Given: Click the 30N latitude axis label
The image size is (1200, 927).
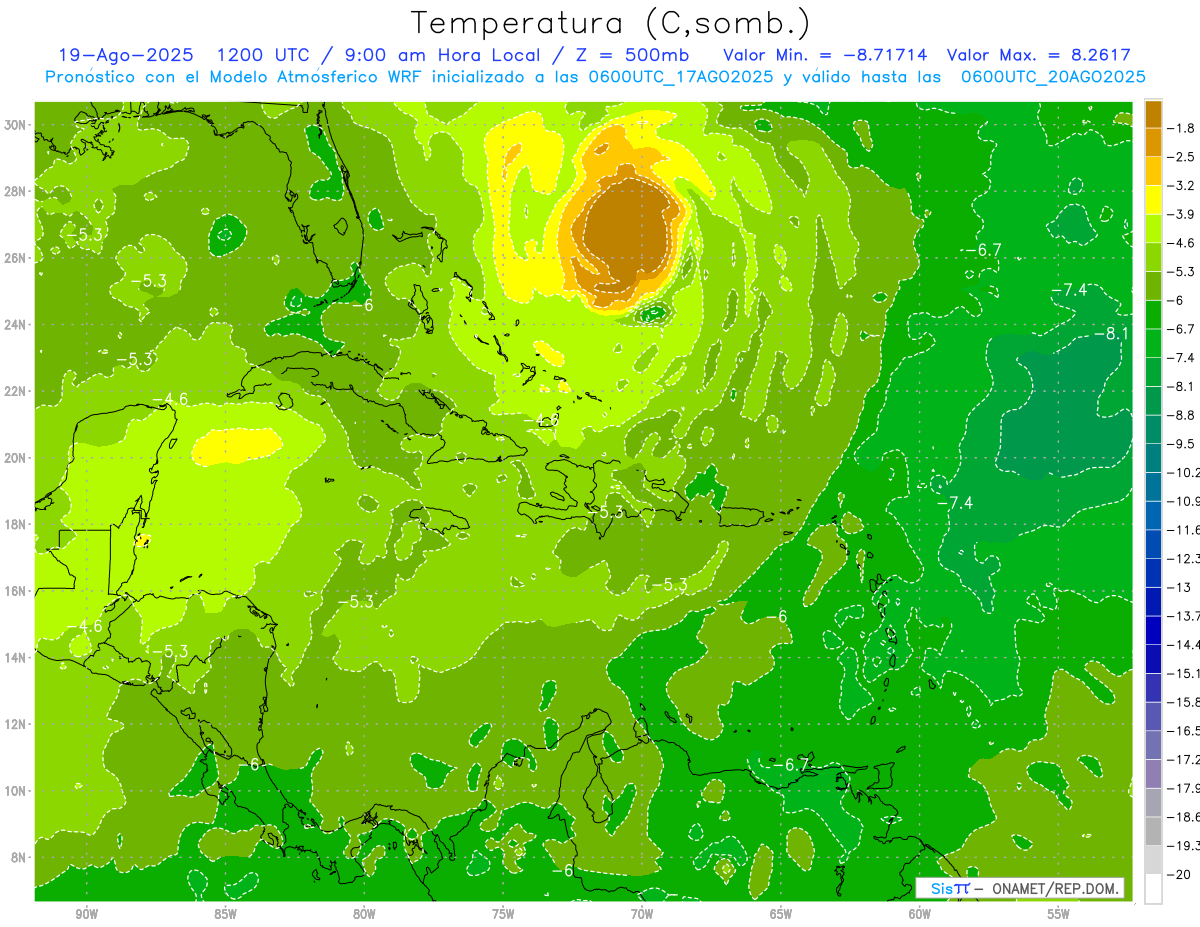Looking at the screenshot, I should (x=16, y=125).
